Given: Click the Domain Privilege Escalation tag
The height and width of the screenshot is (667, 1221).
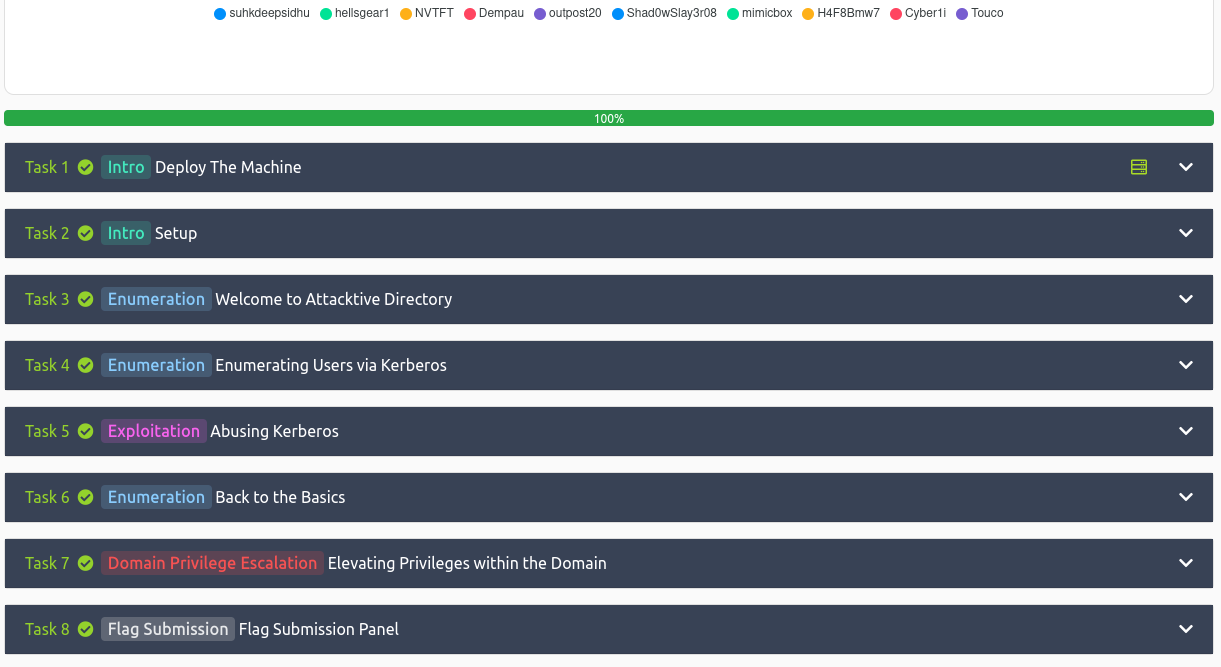Looking at the screenshot, I should point(212,563).
